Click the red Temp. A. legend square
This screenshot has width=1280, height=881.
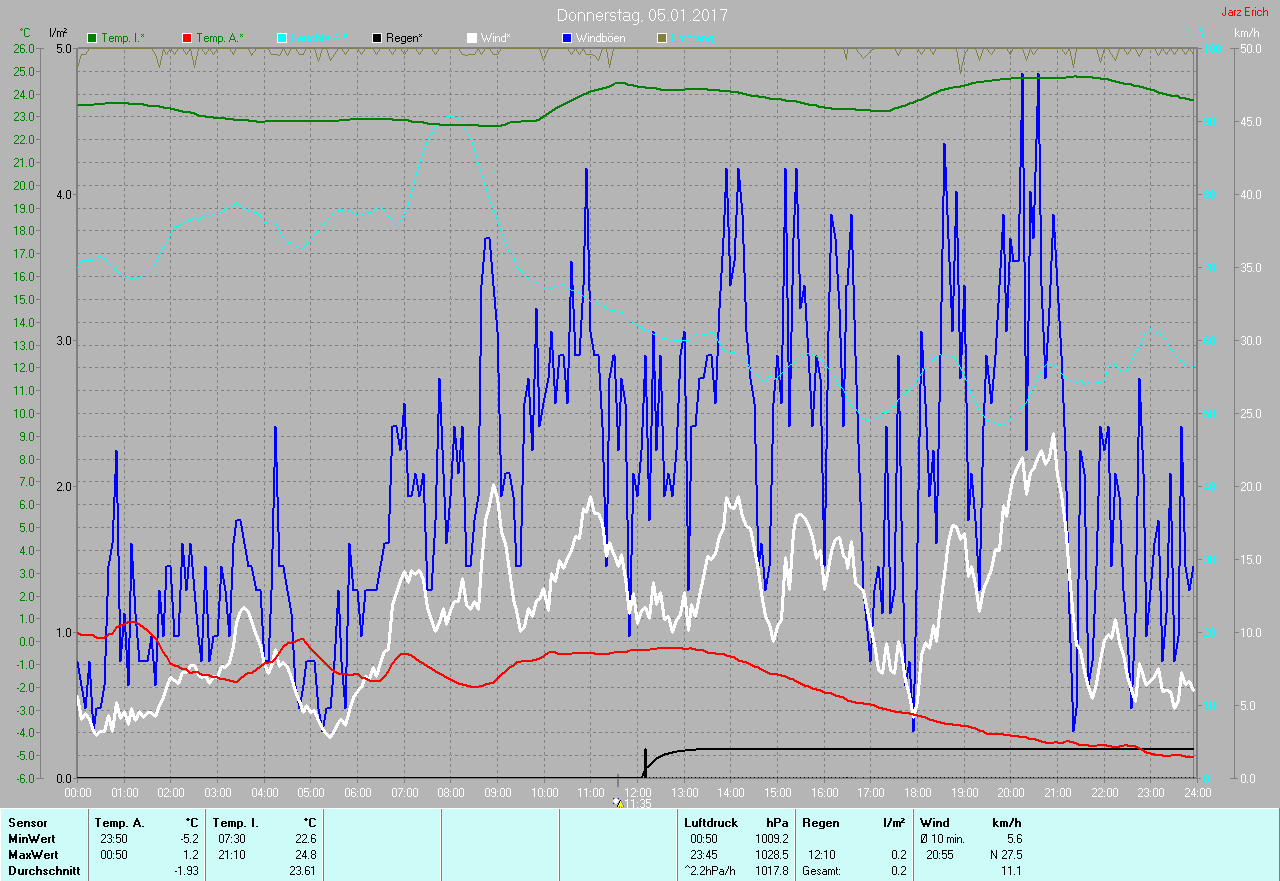[x=188, y=38]
